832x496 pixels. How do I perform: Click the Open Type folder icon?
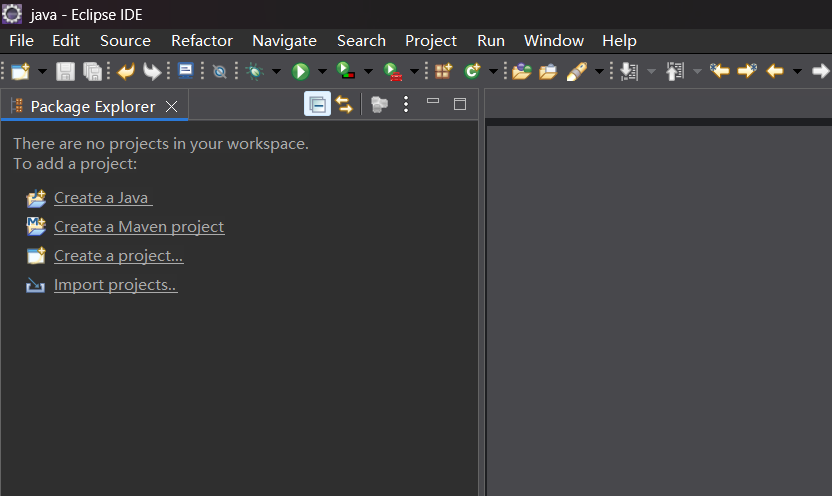point(522,71)
